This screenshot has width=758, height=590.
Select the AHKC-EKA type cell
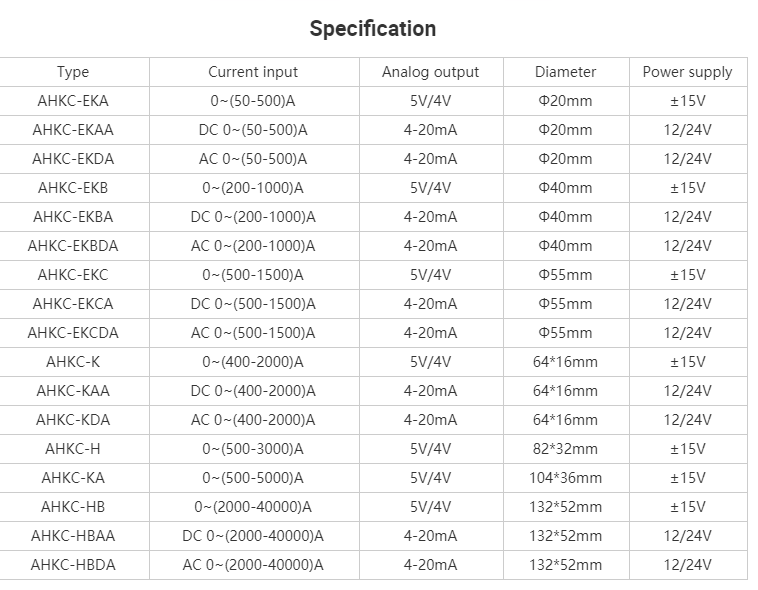pos(73,101)
